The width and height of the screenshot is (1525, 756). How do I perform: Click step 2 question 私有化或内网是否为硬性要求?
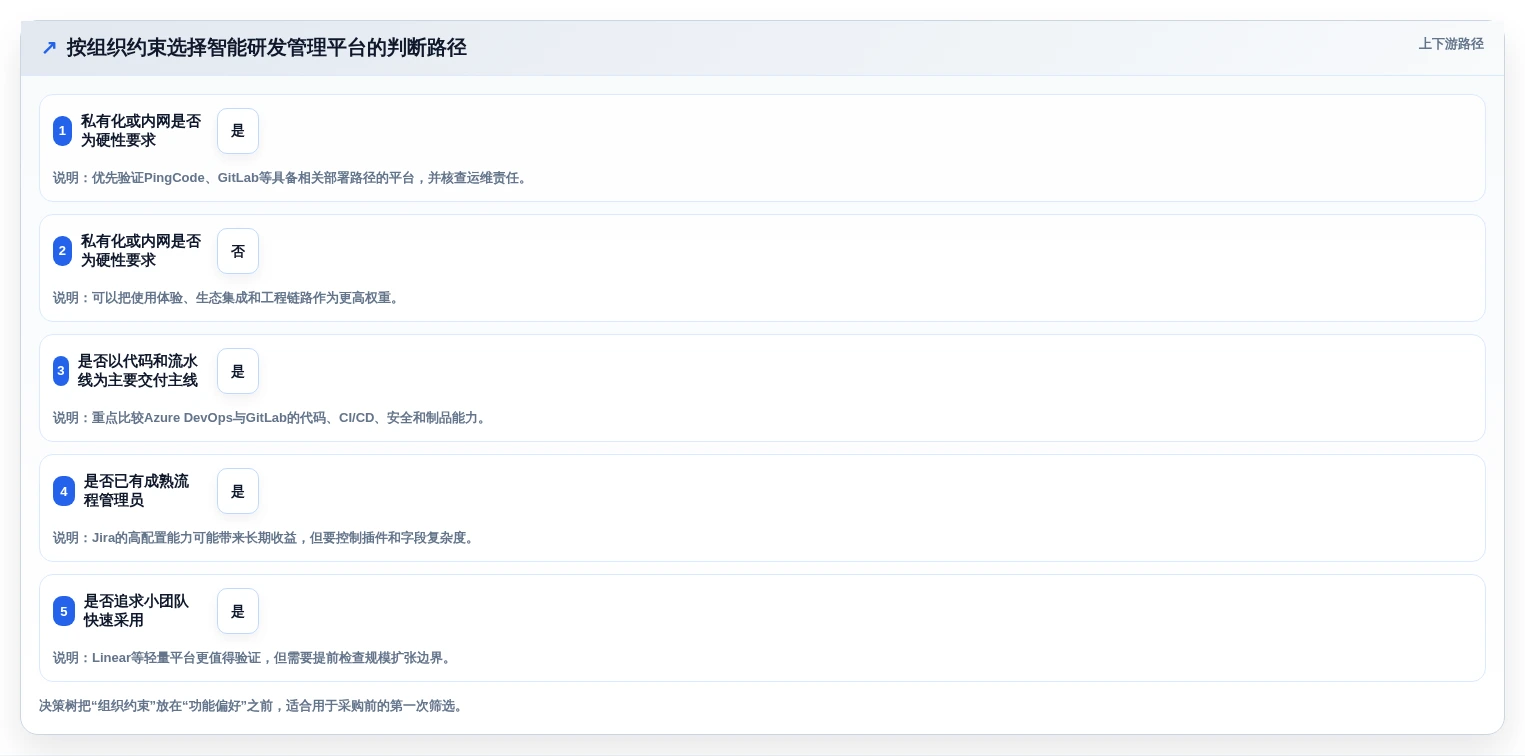point(141,251)
